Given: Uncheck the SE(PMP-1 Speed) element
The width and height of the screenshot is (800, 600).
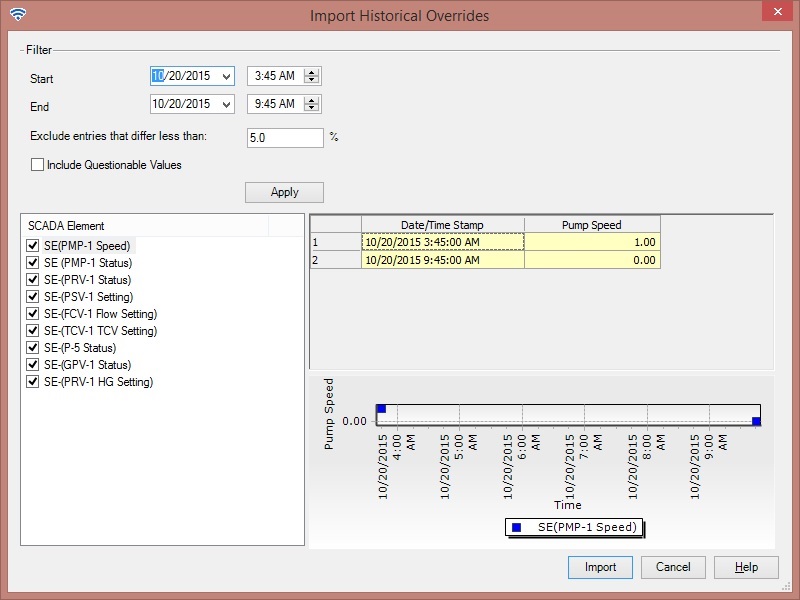Looking at the screenshot, I should [x=33, y=246].
